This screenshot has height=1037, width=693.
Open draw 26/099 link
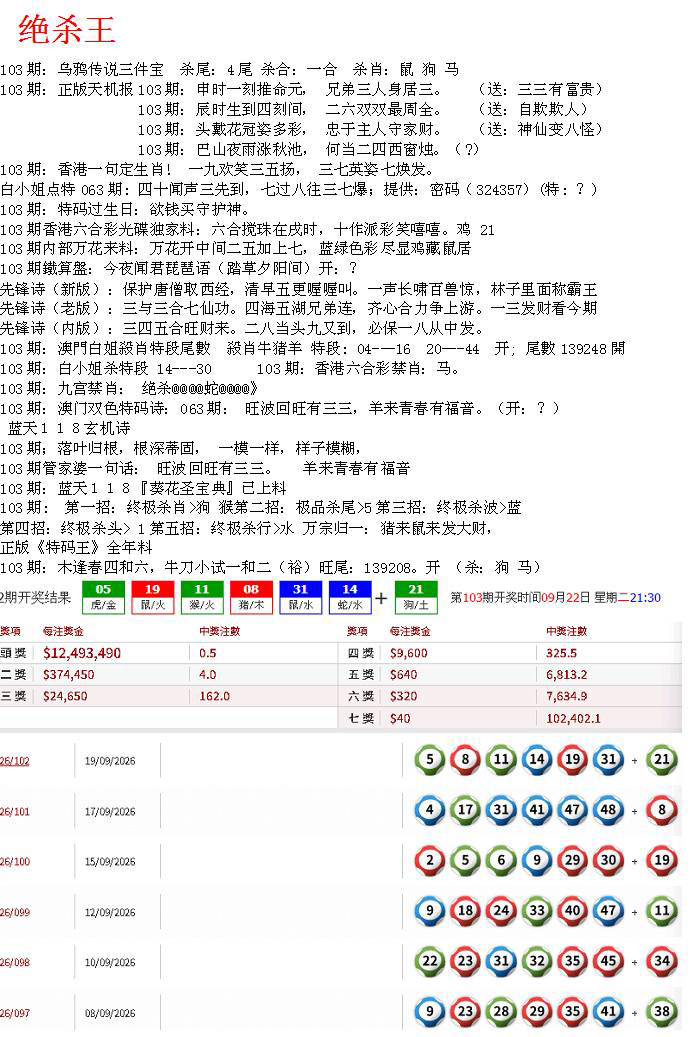point(15,912)
